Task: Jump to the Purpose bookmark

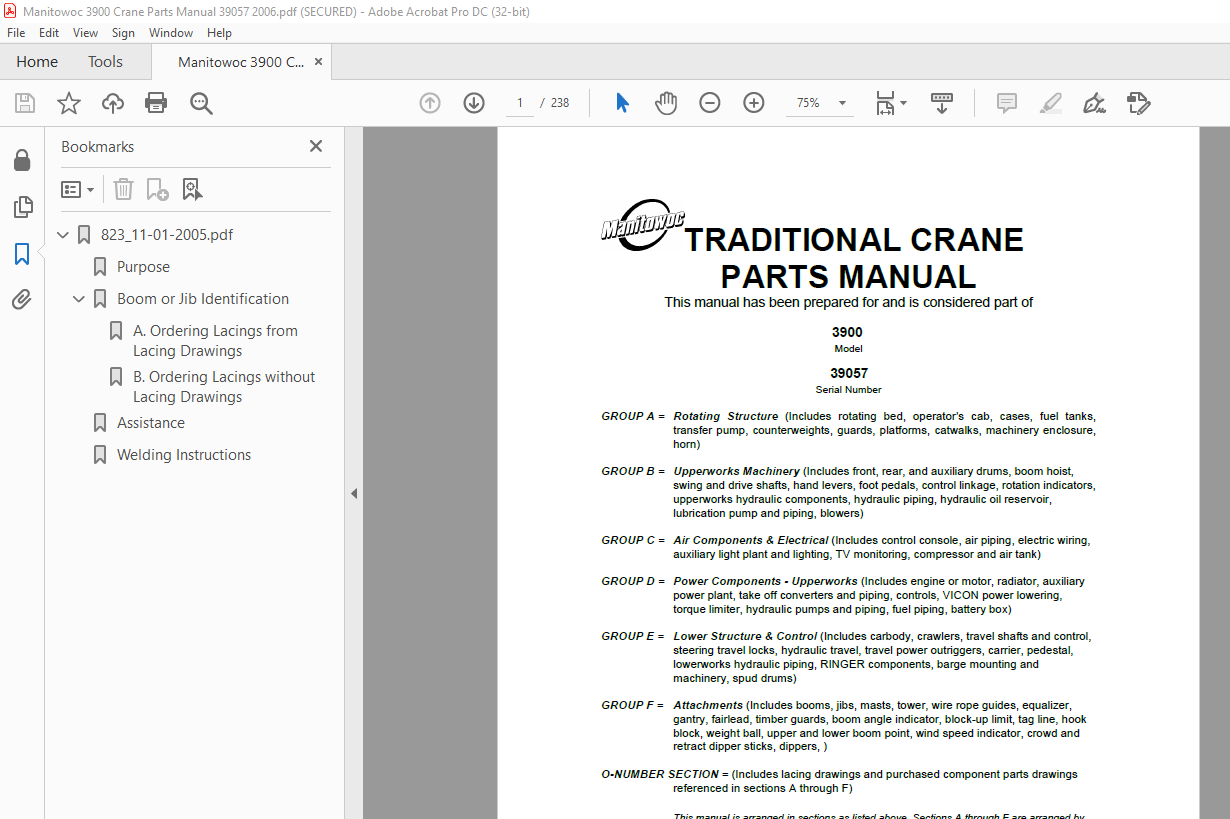Action: pyautogui.click(x=143, y=267)
